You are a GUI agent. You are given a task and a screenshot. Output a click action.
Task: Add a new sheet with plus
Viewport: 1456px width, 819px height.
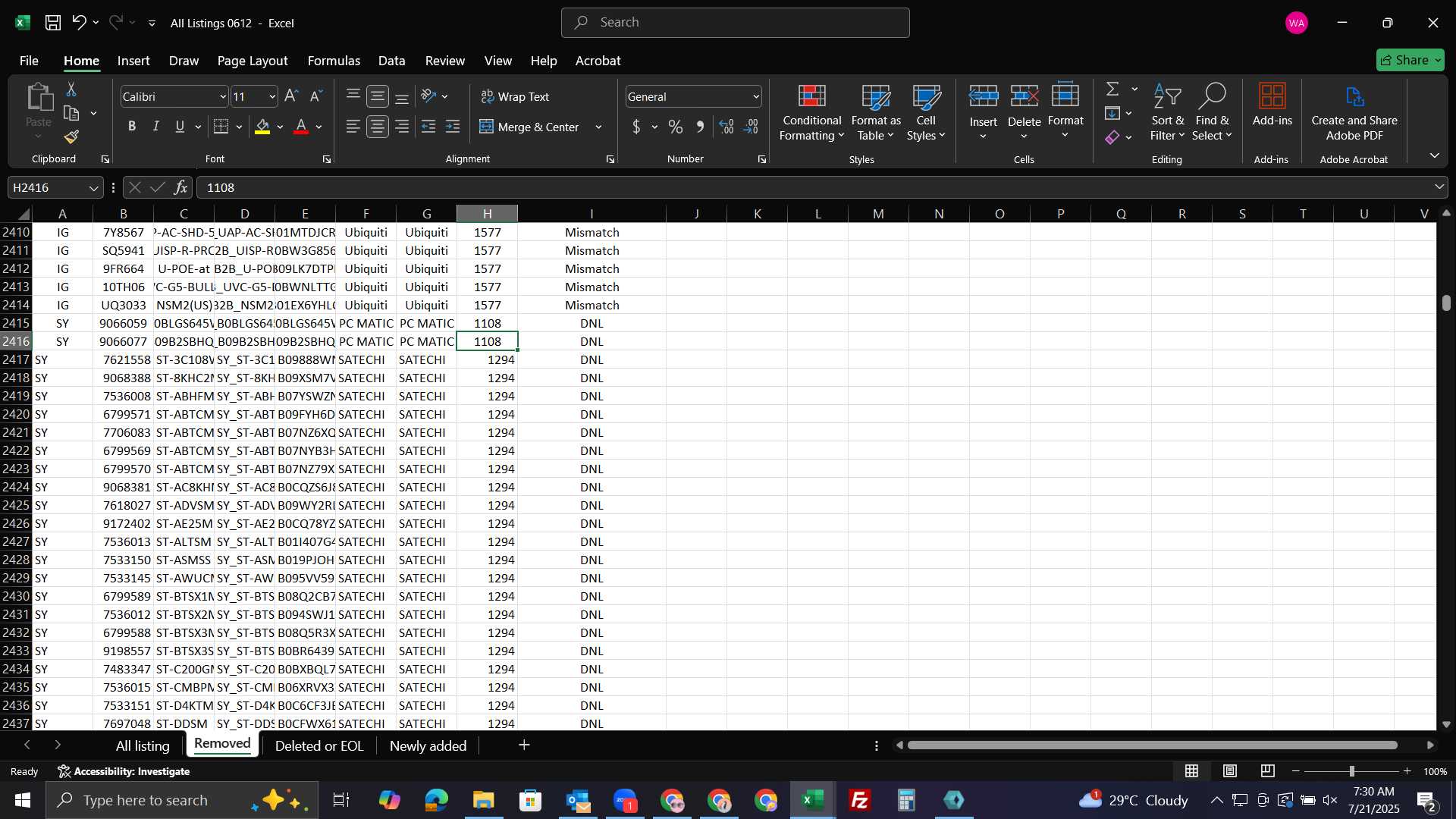coord(524,745)
